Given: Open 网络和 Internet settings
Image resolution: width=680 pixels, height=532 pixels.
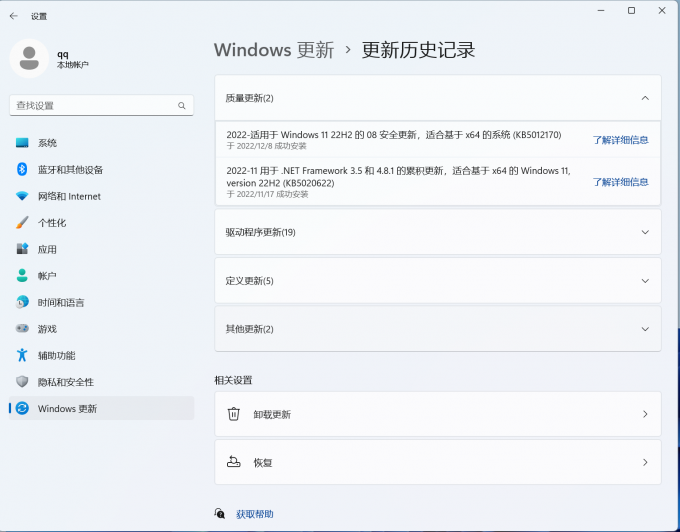Looking at the screenshot, I should pyautogui.click(x=101, y=196).
